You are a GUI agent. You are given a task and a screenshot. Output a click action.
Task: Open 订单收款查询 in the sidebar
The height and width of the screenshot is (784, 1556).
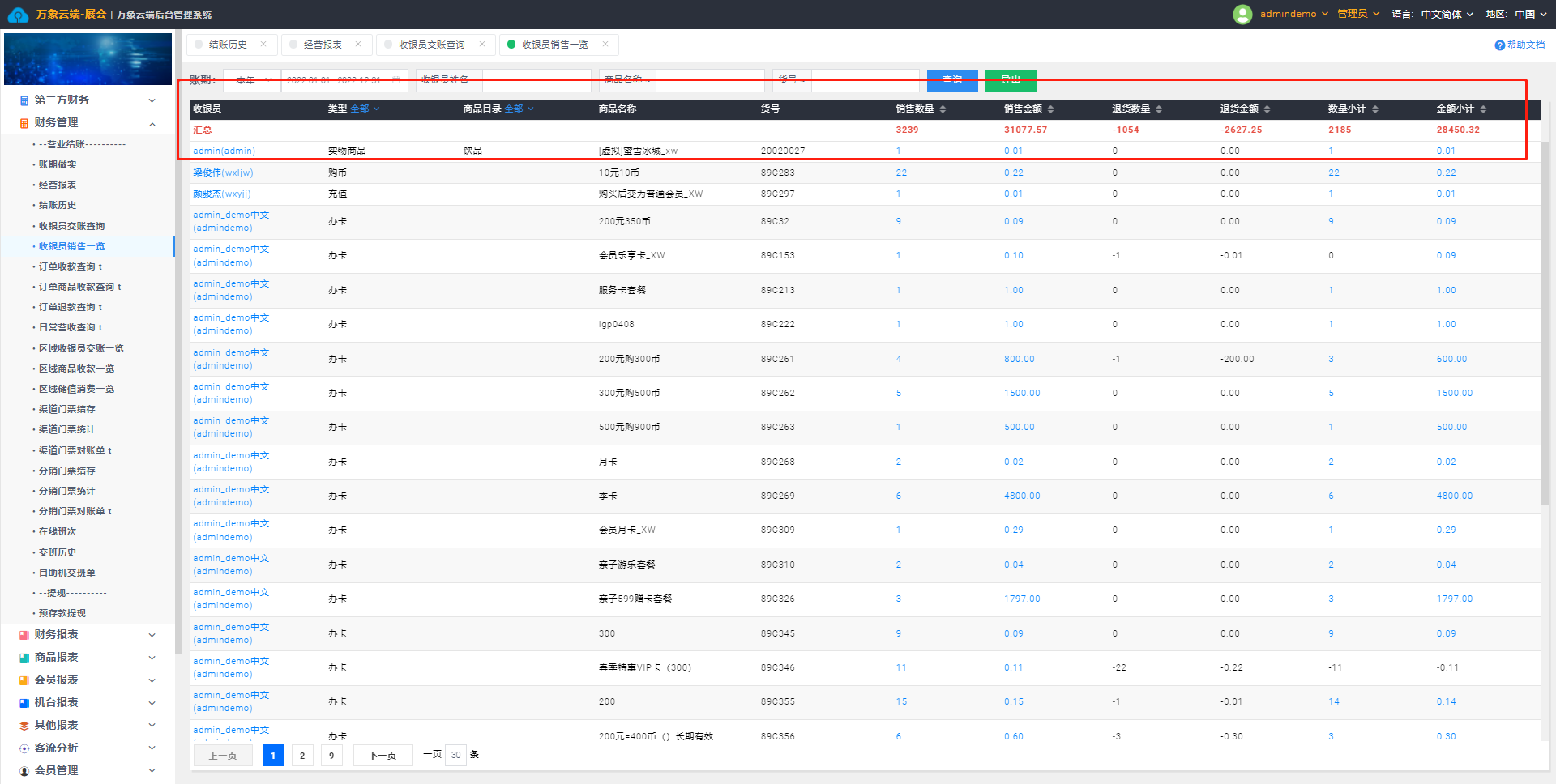[x=68, y=266]
